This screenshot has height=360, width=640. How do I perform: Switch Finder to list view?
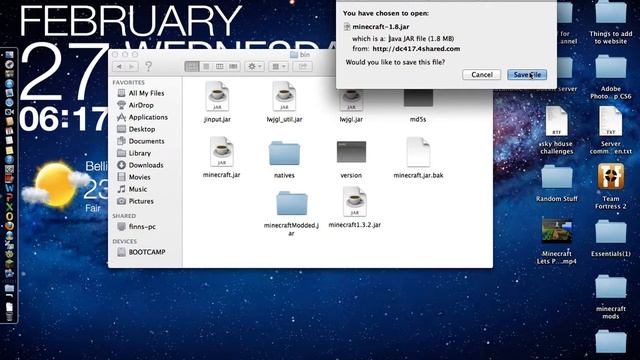point(206,67)
